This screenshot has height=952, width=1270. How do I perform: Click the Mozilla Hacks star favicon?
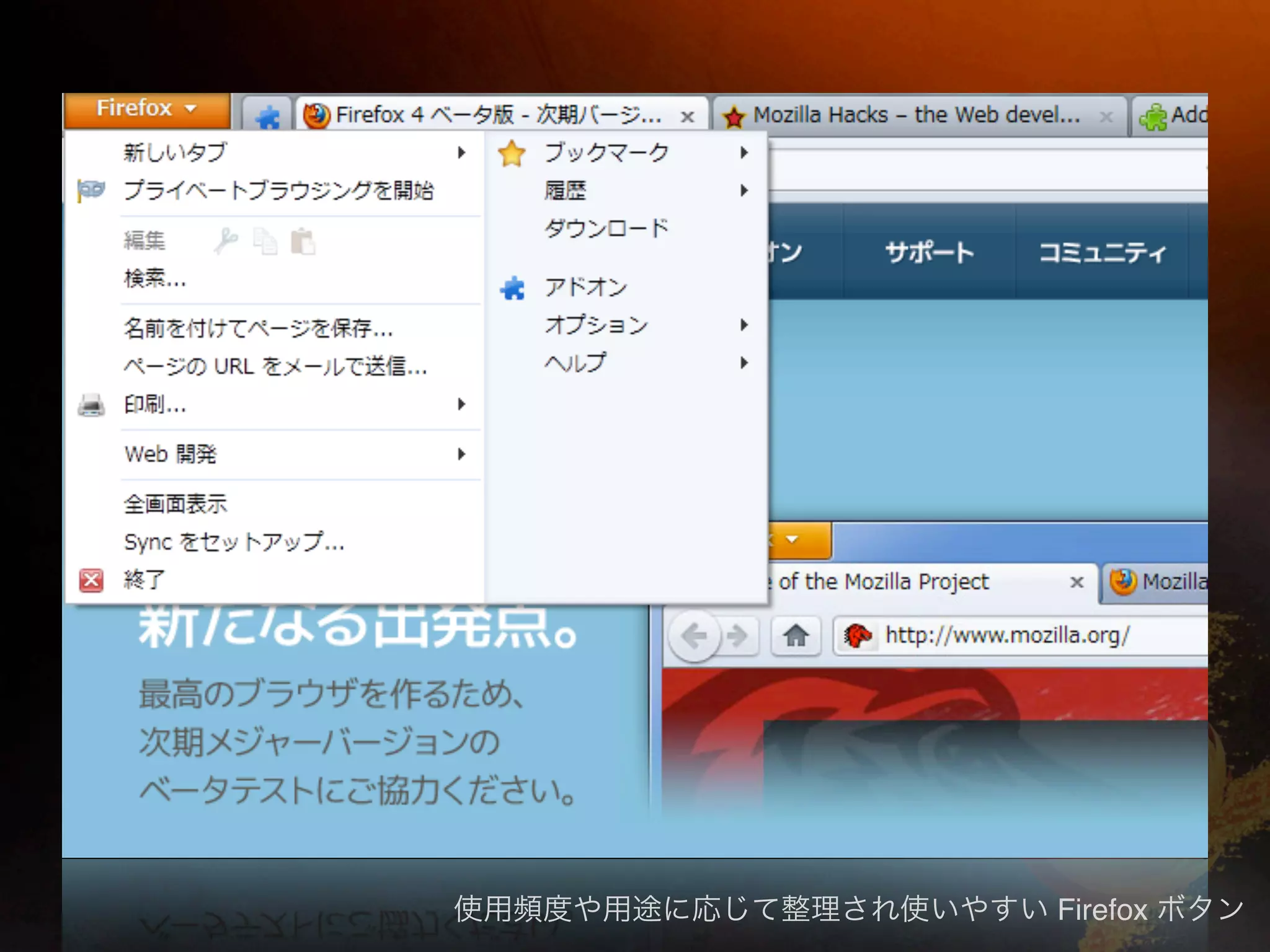click(734, 116)
